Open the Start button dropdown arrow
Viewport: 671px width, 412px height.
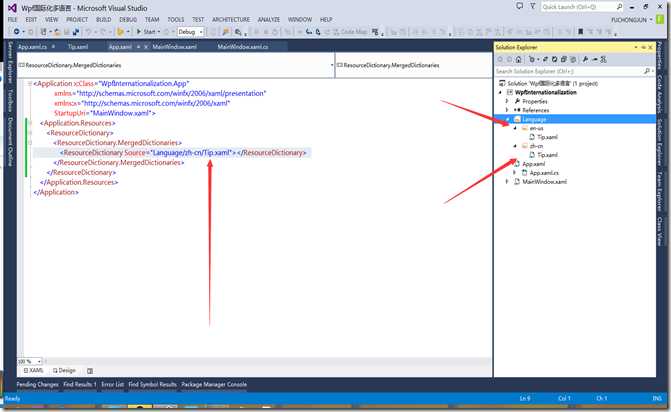[159, 32]
